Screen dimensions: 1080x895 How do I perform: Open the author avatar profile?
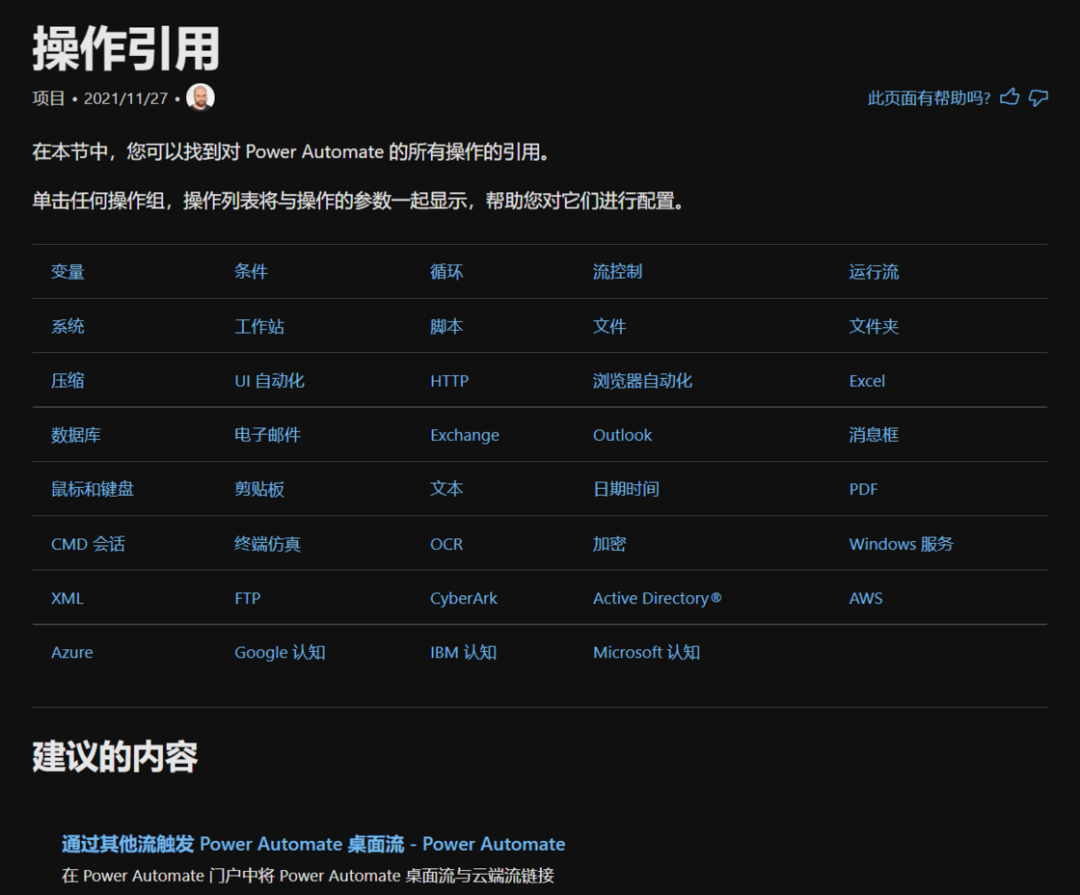200,97
